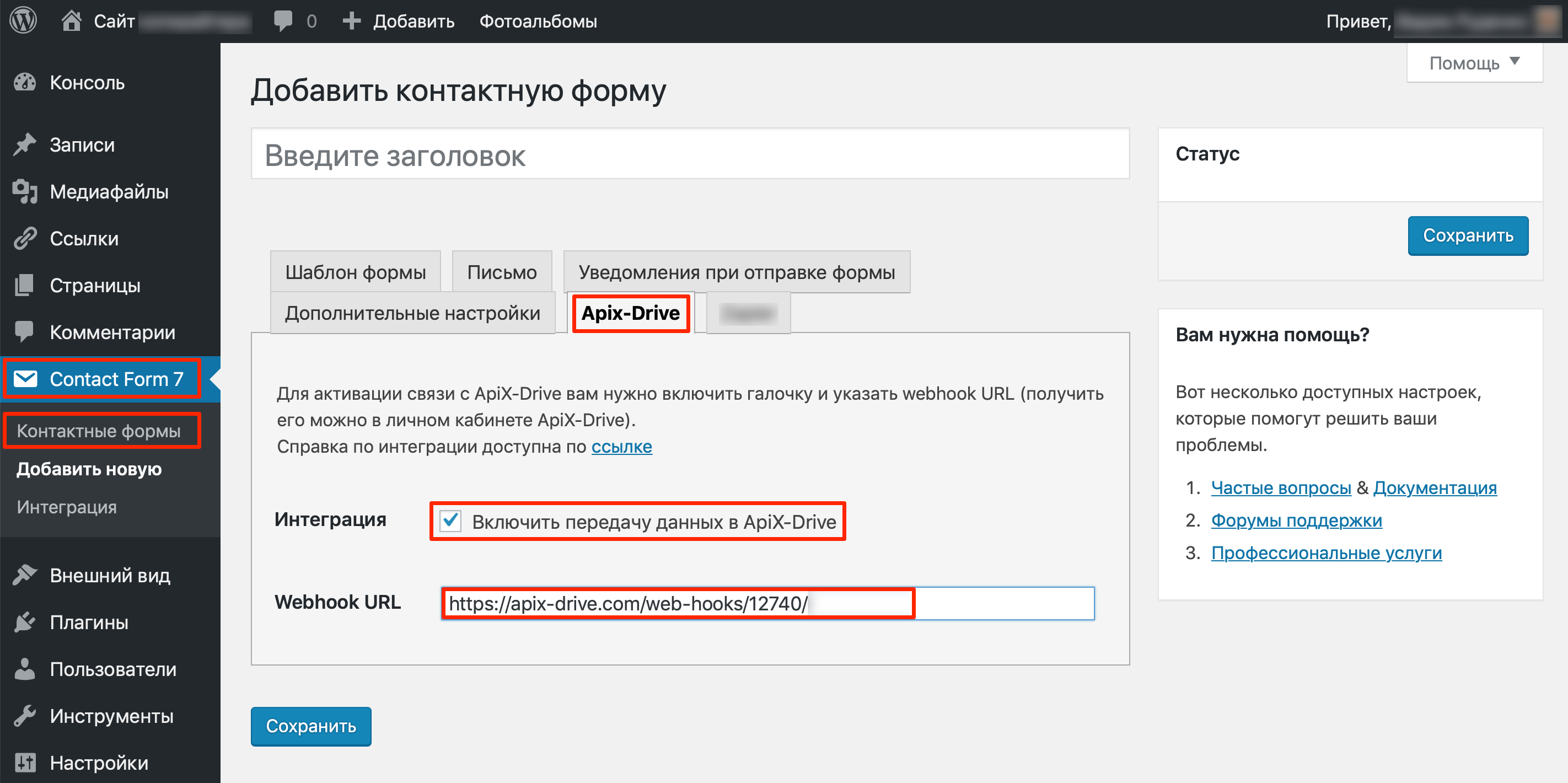Open Форумы поддержки link
Screen dimensions: 1568x783
click(1297, 520)
